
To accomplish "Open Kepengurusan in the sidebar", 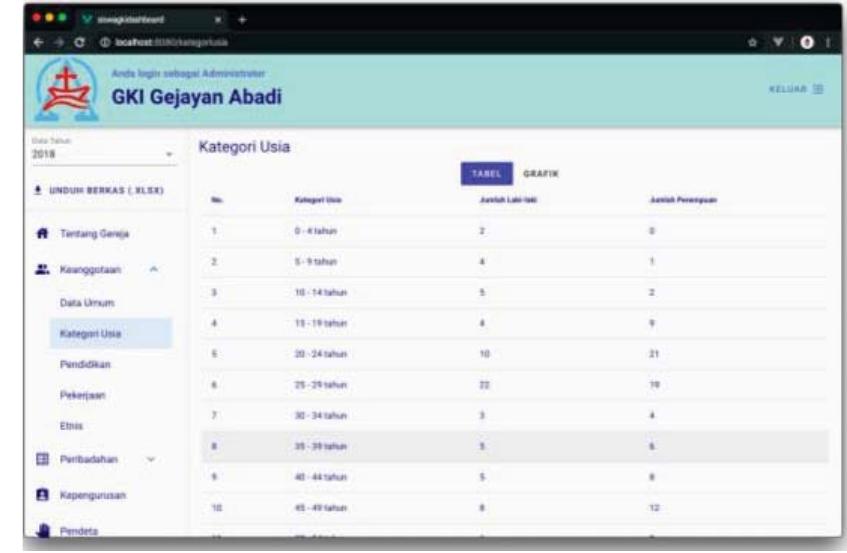I will [x=93, y=495].
